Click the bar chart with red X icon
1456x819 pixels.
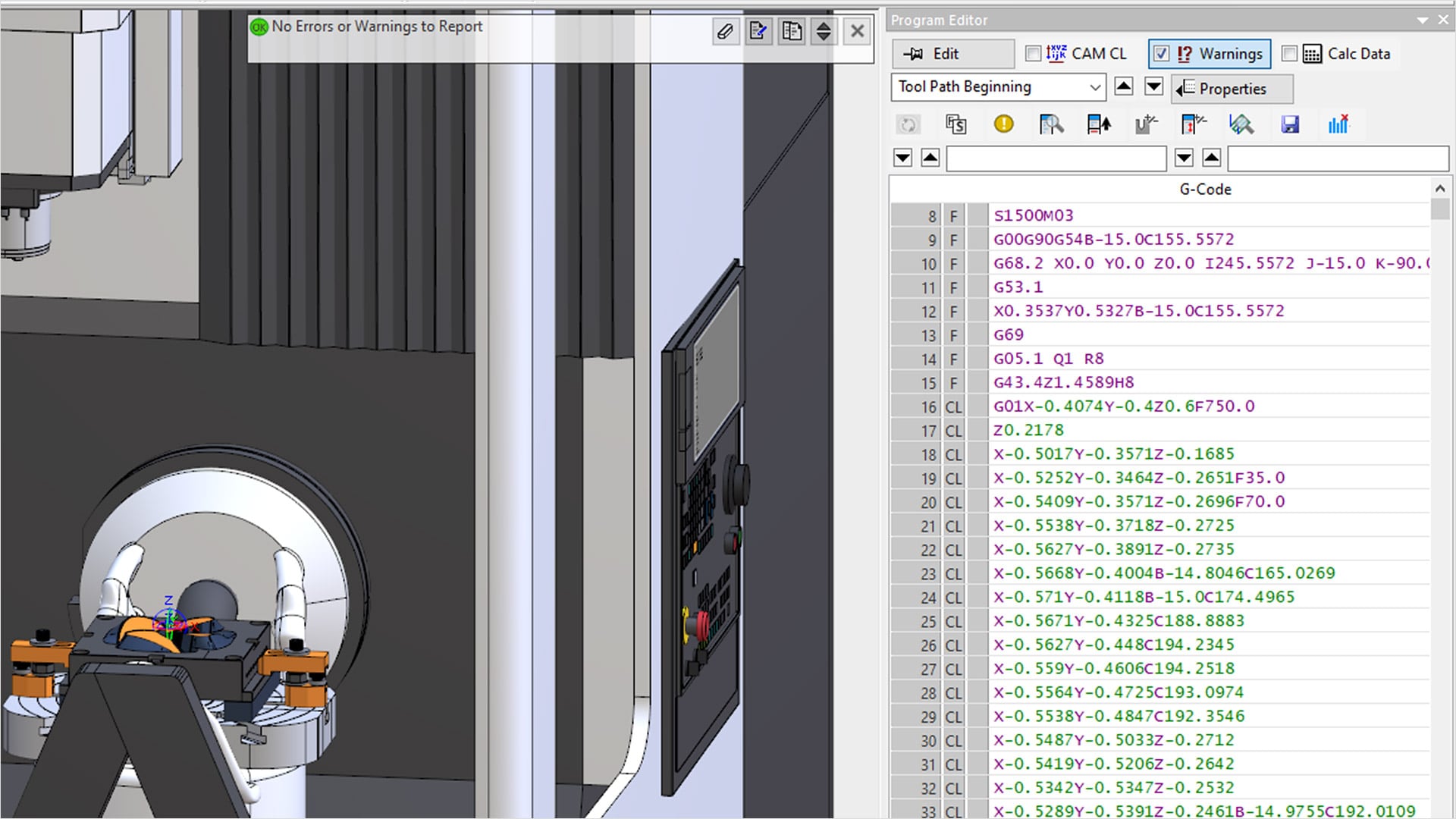click(x=1338, y=124)
